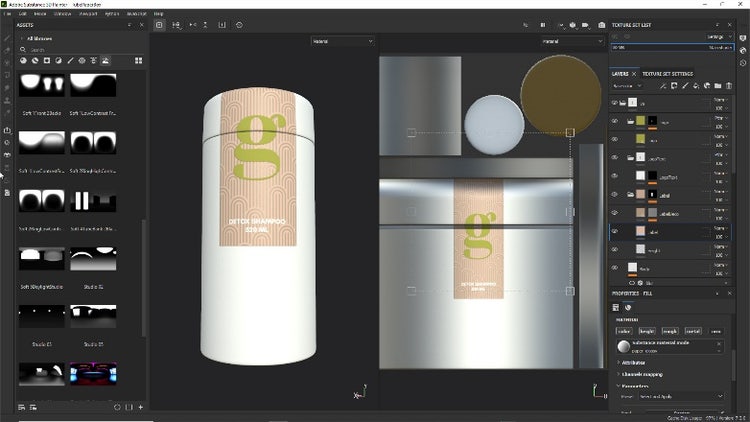The image size is (750, 422).
Task: Switch assets panel to grid view
Action: pyautogui.click(x=138, y=61)
